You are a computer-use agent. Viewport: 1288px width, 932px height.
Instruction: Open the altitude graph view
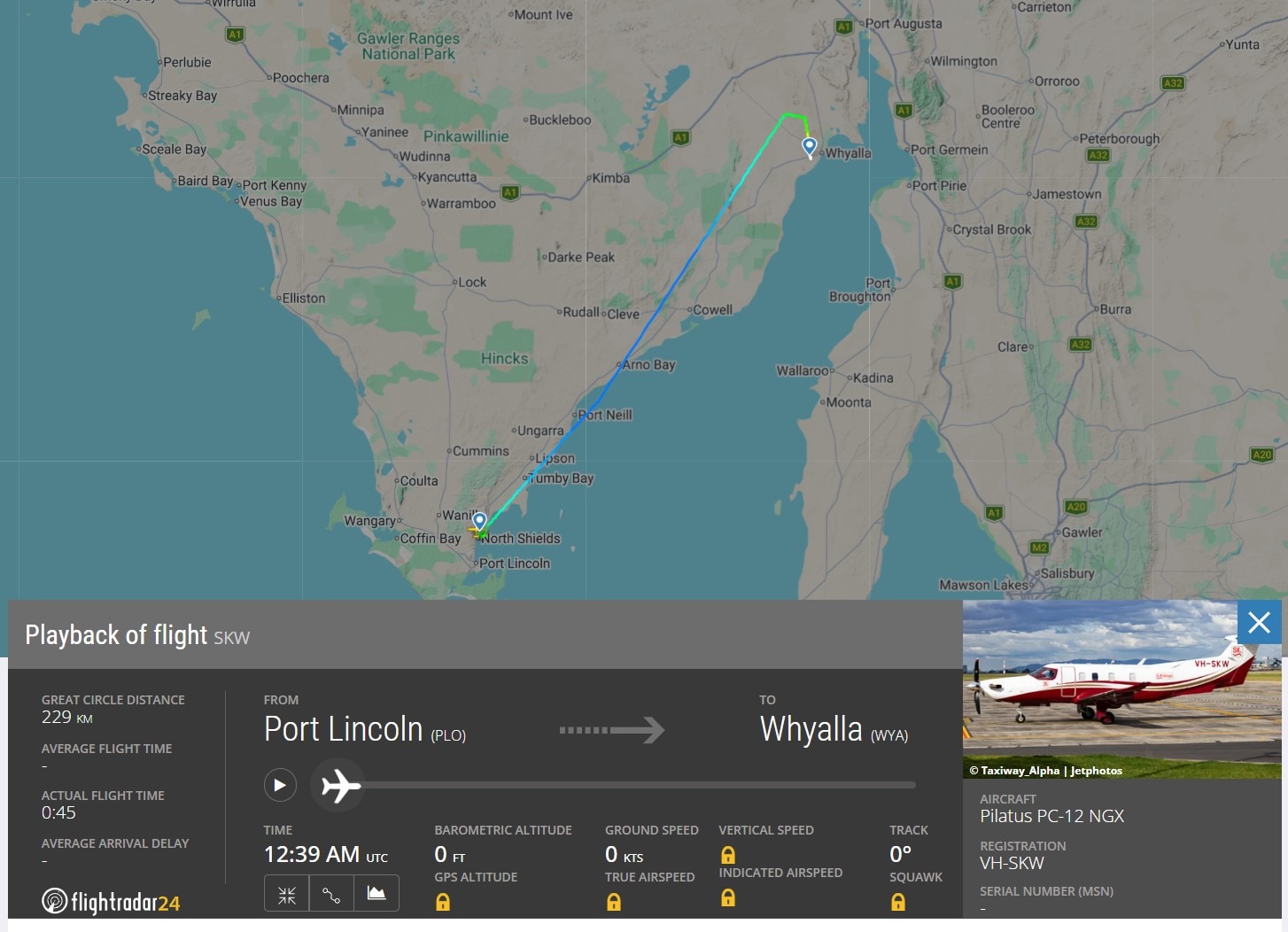coord(376,893)
